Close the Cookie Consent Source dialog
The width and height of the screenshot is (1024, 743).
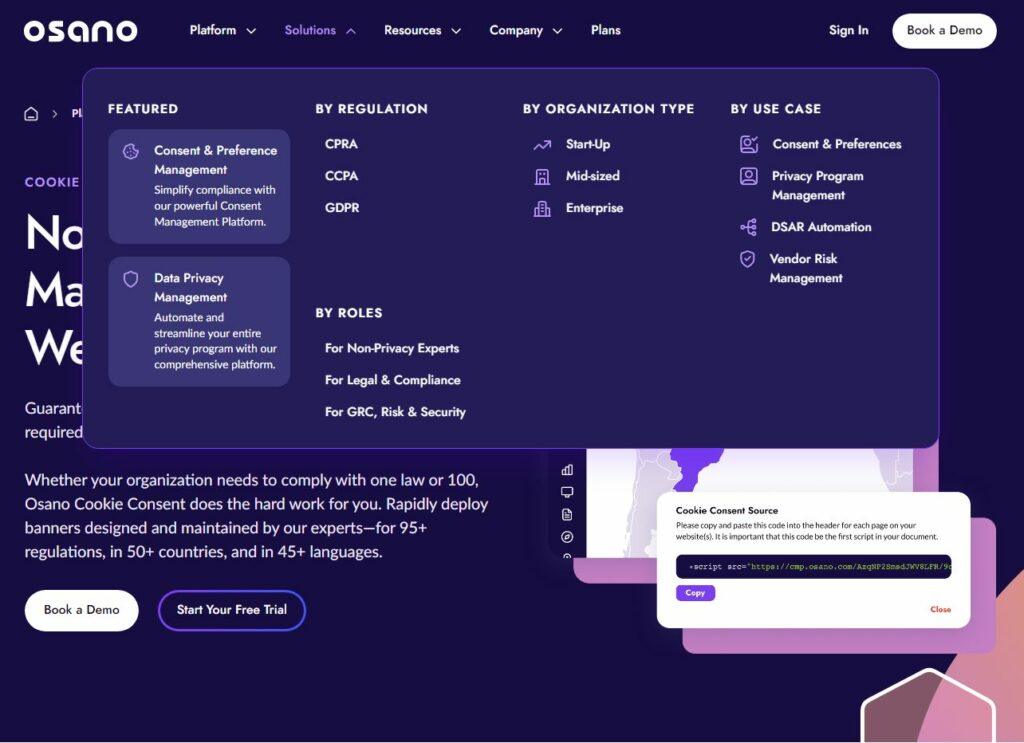pyautogui.click(x=940, y=610)
